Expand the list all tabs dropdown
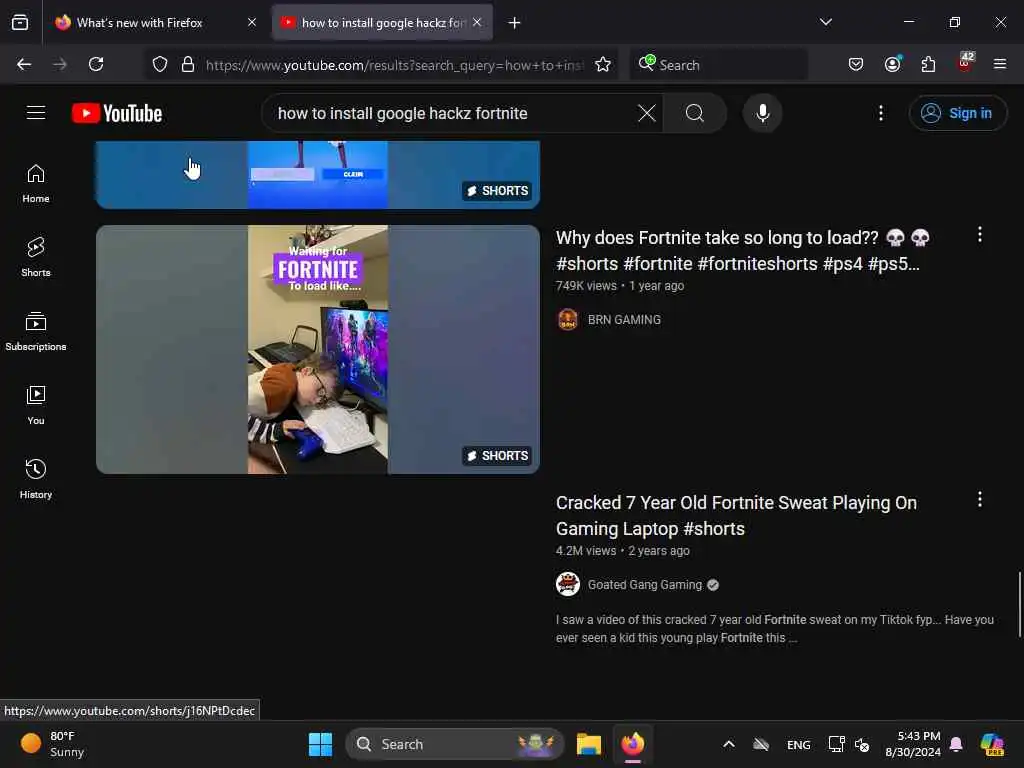Image resolution: width=1024 pixels, height=768 pixels. pyautogui.click(x=825, y=22)
